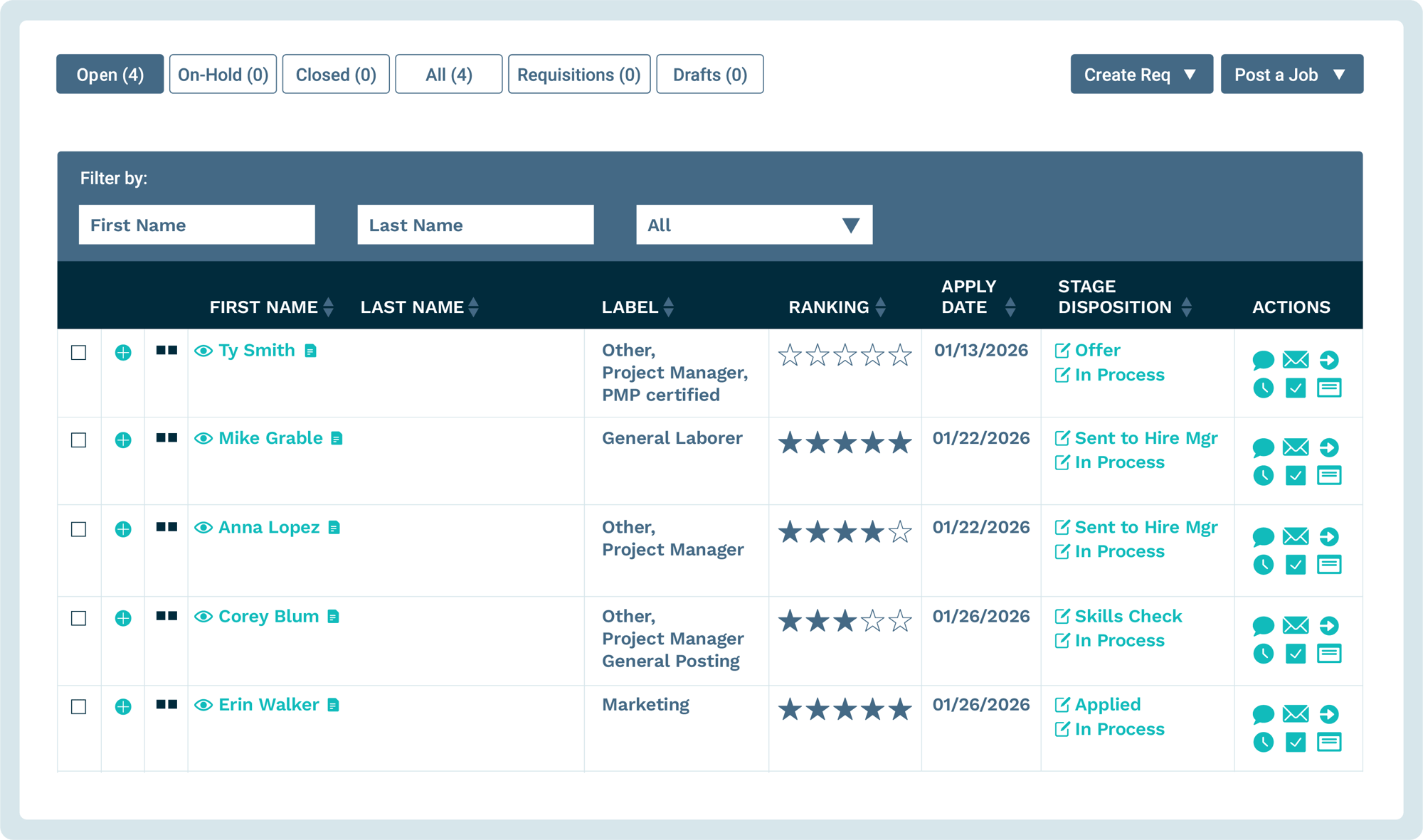1423x840 pixels.
Task: Click arrow forward icon in Anna Lopez row
Action: 1328,536
